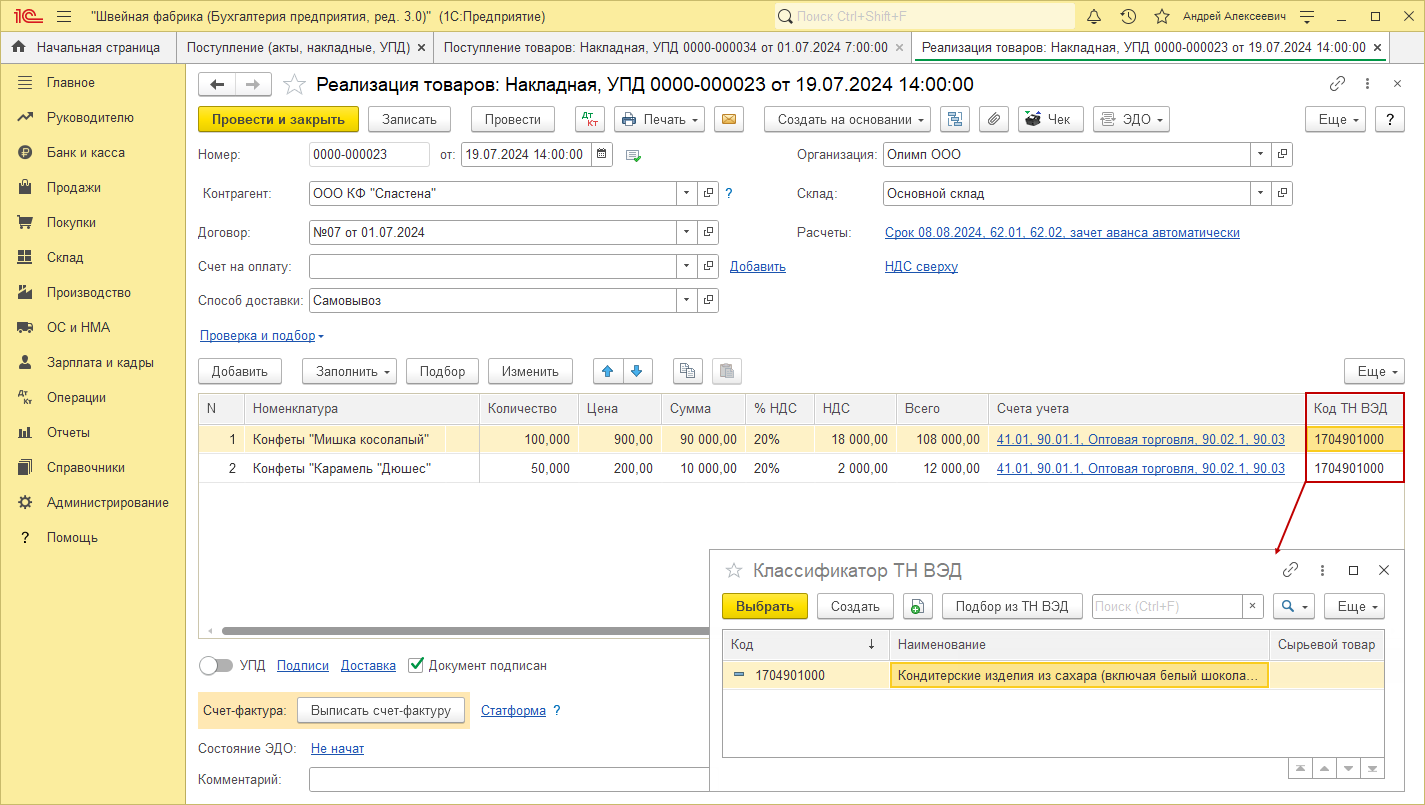Open the Производство section
The width and height of the screenshot is (1425, 805).
[88, 292]
